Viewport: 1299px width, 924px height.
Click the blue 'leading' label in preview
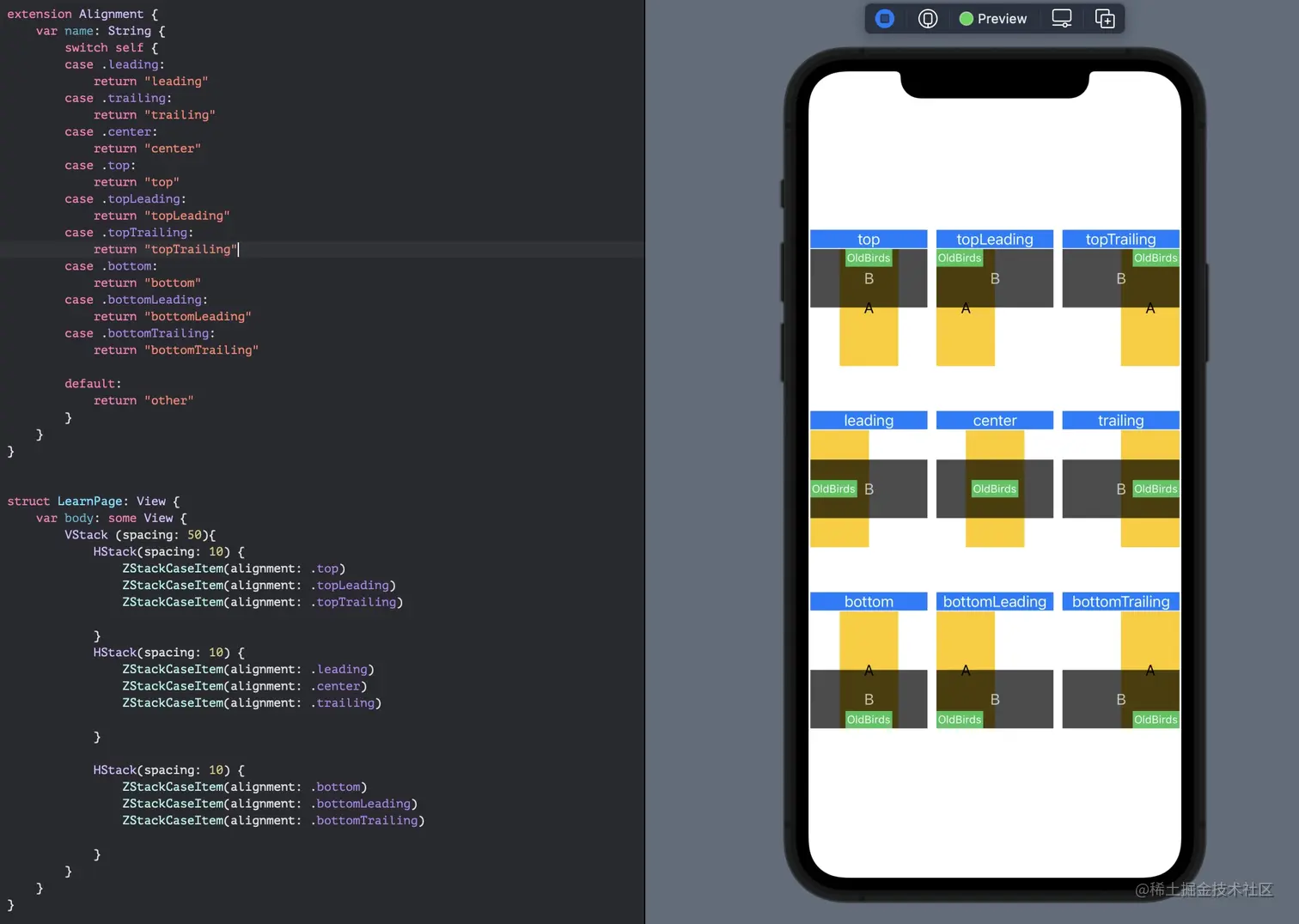[869, 420]
